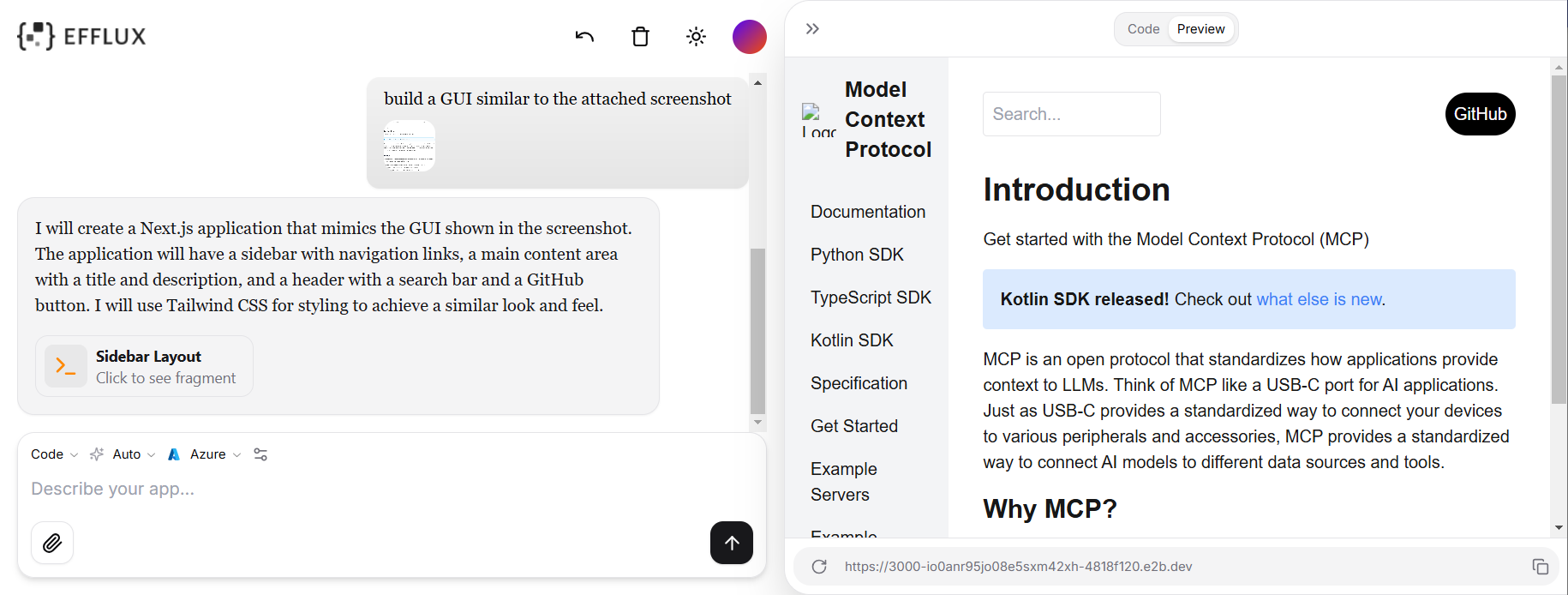Viewport: 1568px width, 595px height.
Task: Open Example Servers in the preview sidebar
Action: tap(844, 482)
